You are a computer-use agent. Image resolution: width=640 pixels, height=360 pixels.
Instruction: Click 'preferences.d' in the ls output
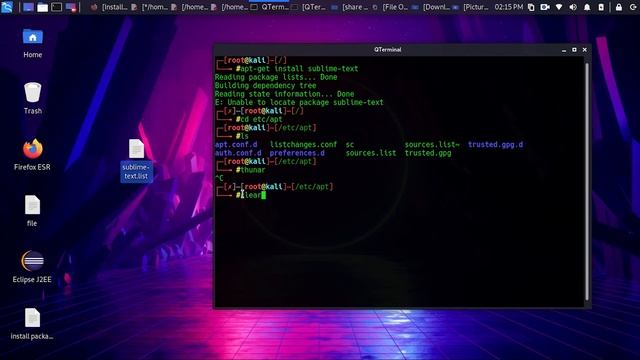coord(297,153)
